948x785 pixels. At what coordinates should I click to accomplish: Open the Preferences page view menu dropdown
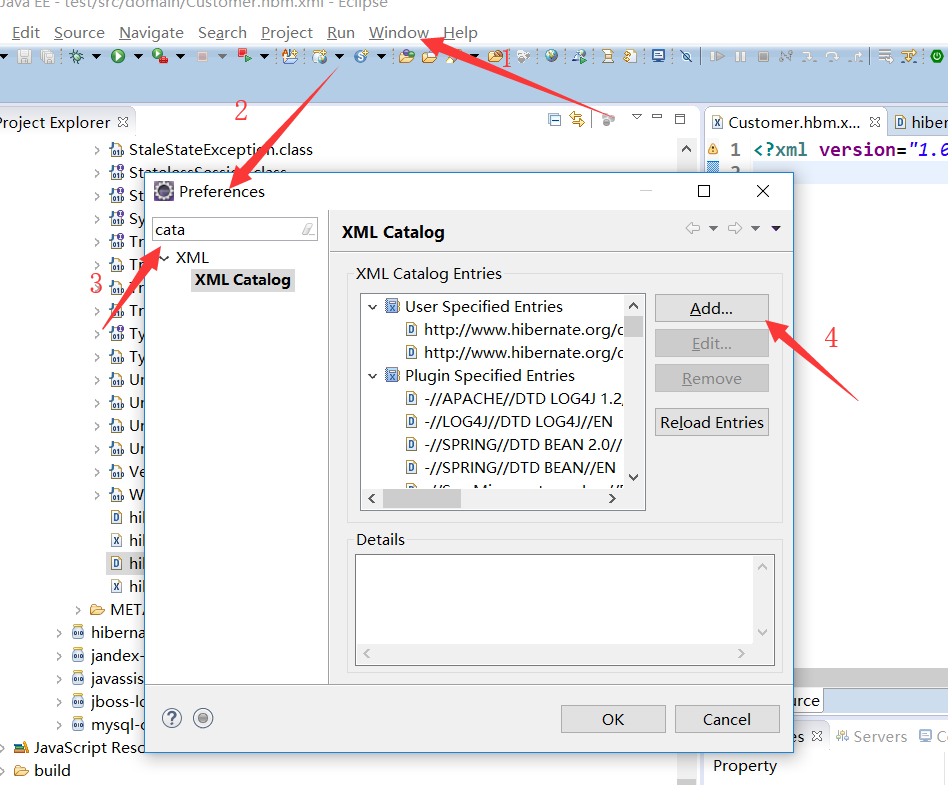tap(776, 228)
